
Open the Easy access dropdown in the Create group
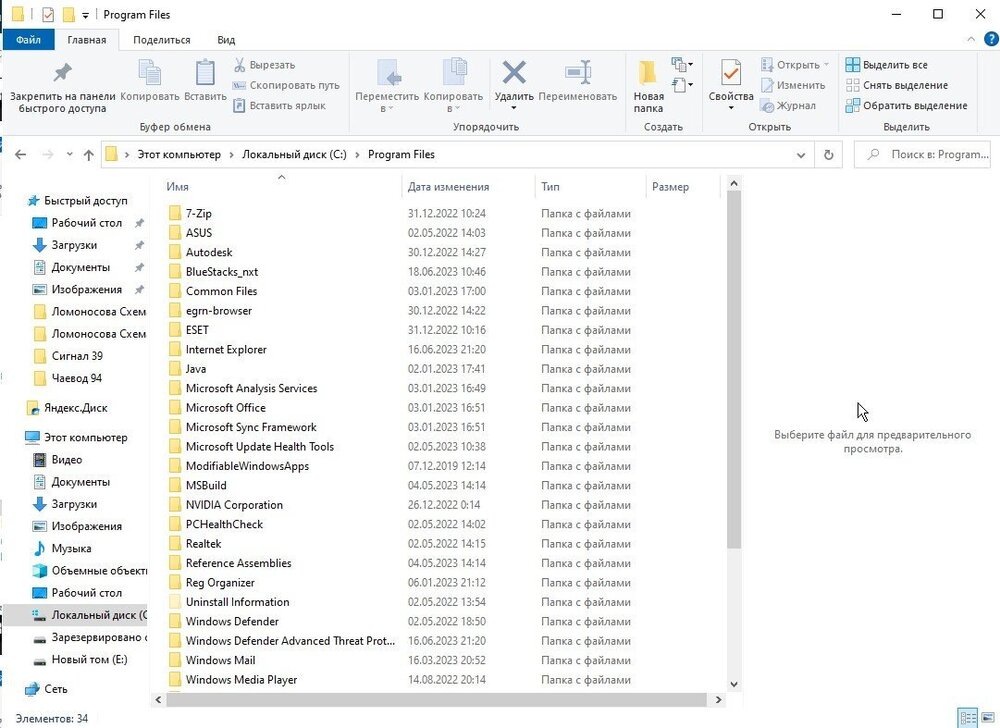682,85
